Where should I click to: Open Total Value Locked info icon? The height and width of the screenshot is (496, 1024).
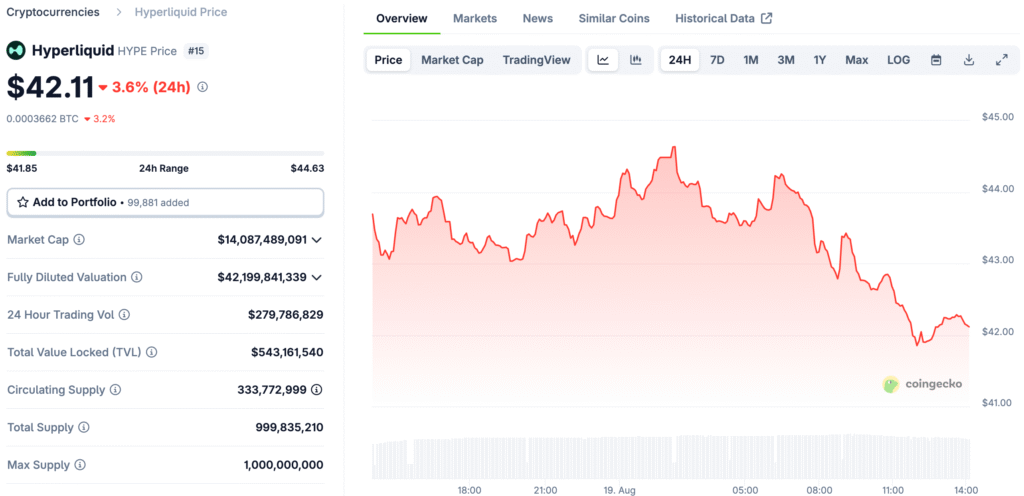(x=152, y=352)
